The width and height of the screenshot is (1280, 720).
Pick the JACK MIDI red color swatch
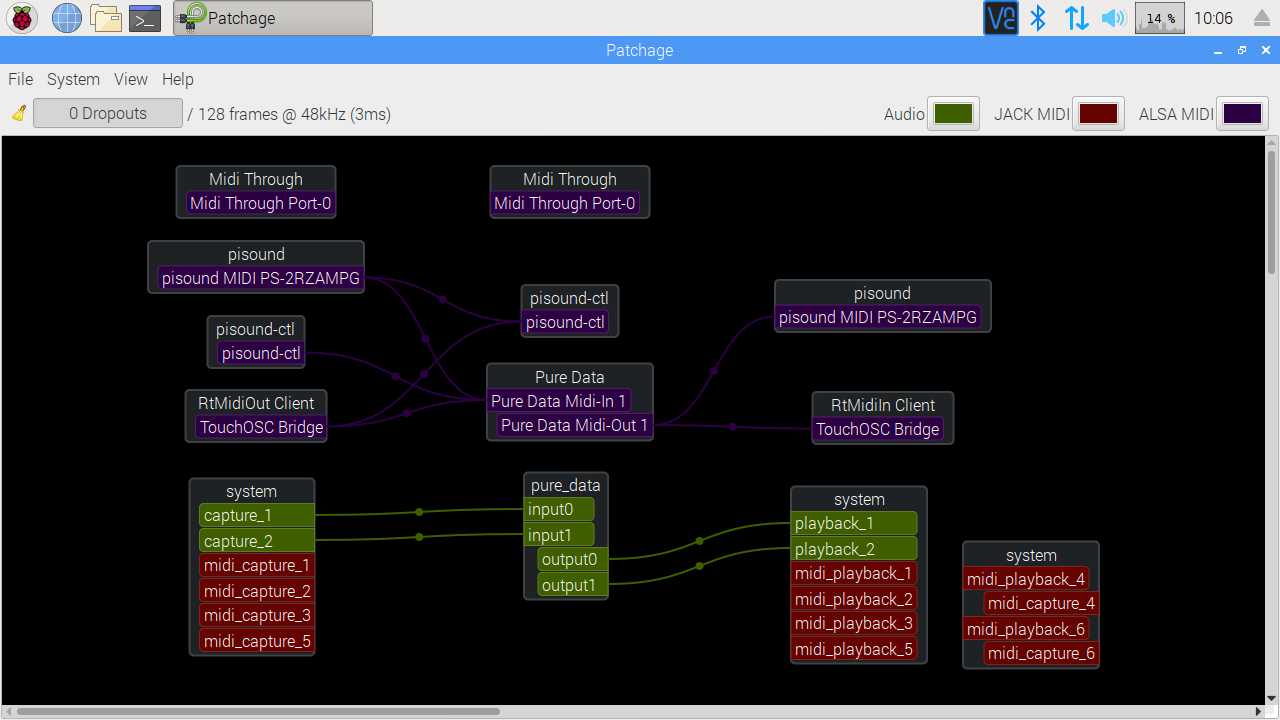point(1098,114)
